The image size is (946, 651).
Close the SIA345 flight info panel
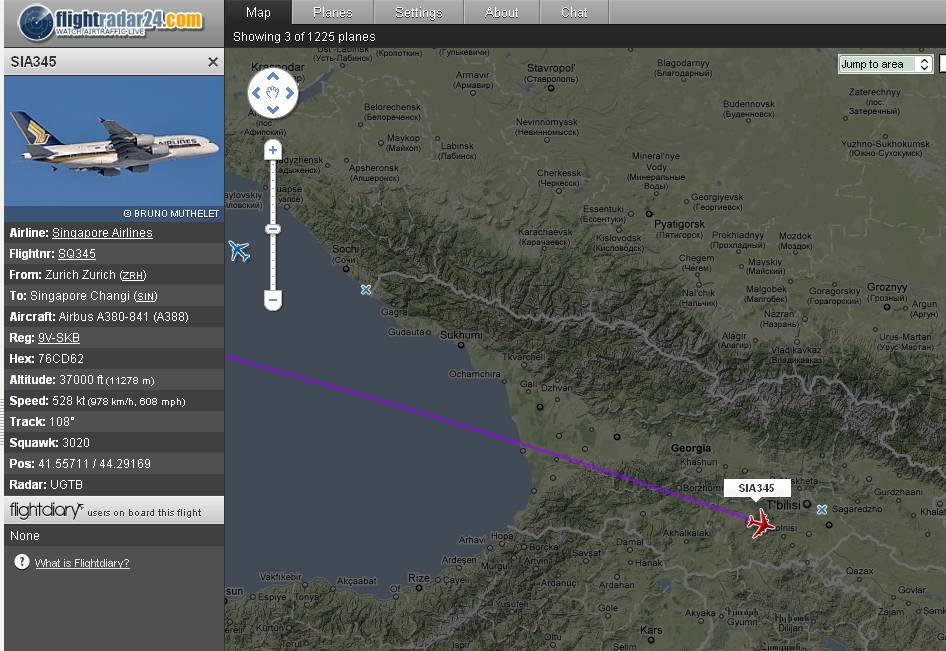[213, 62]
